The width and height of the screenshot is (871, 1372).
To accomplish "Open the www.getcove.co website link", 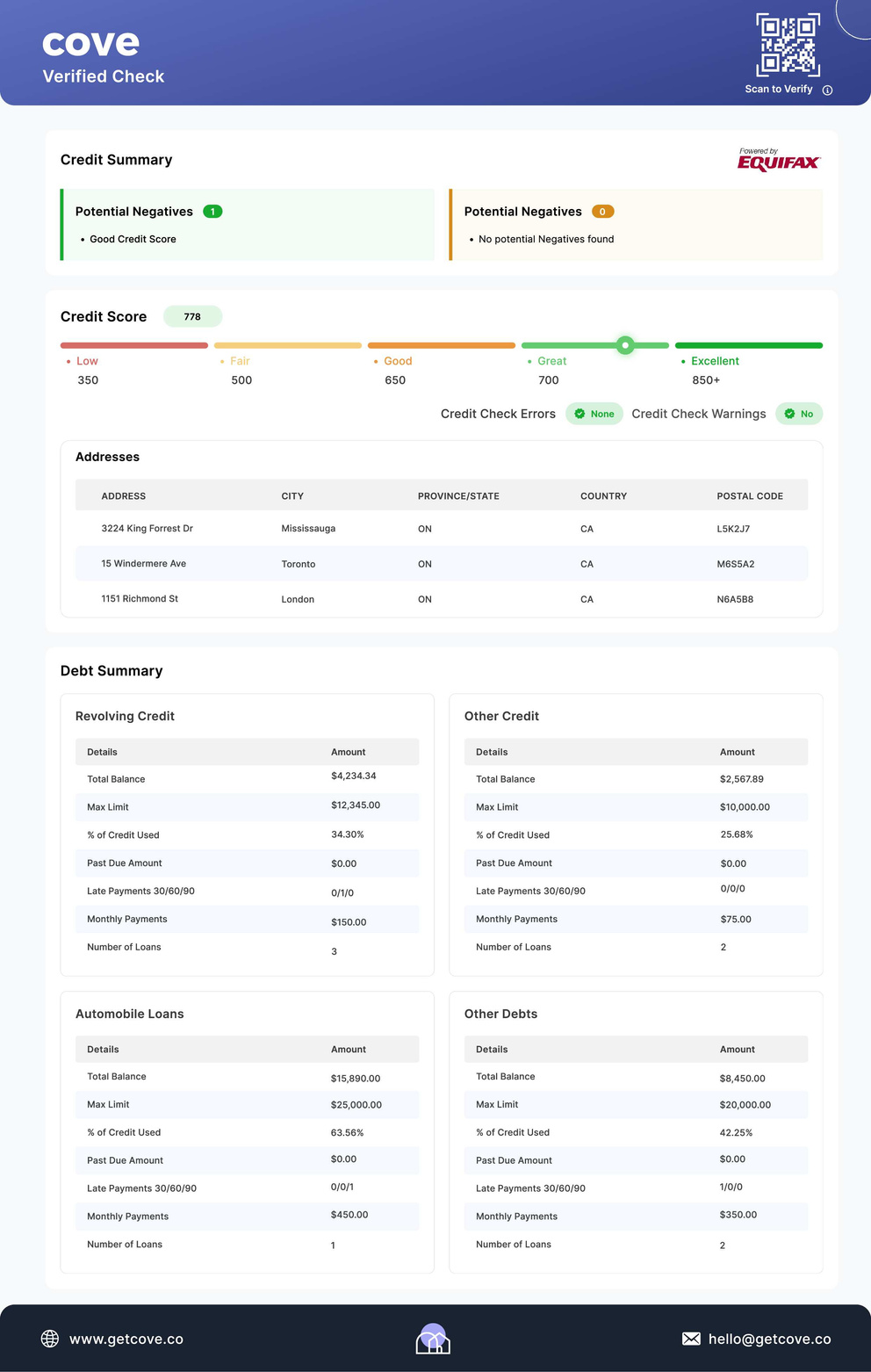I will point(126,1339).
